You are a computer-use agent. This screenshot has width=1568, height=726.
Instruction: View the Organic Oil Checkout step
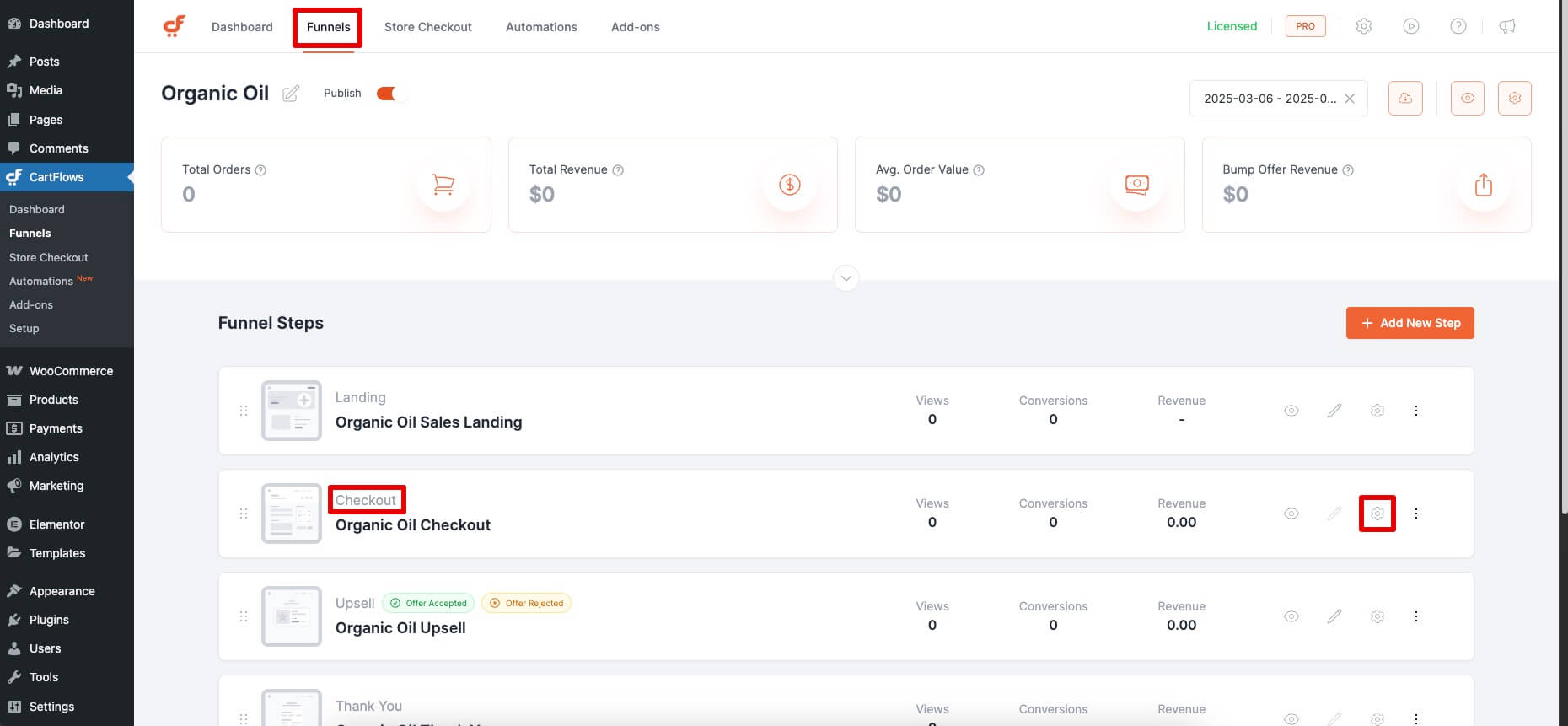tap(1291, 514)
